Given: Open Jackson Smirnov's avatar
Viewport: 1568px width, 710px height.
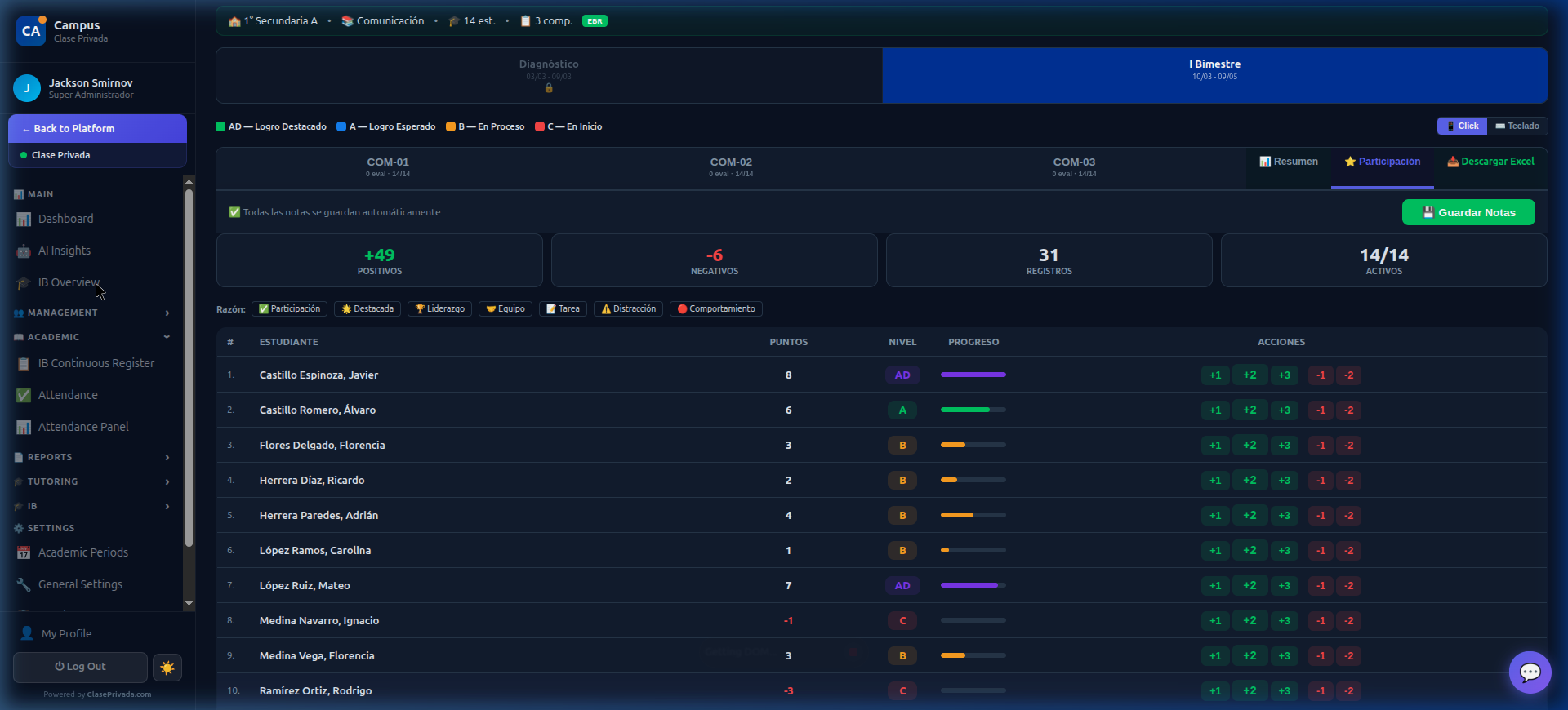Looking at the screenshot, I should point(27,88).
